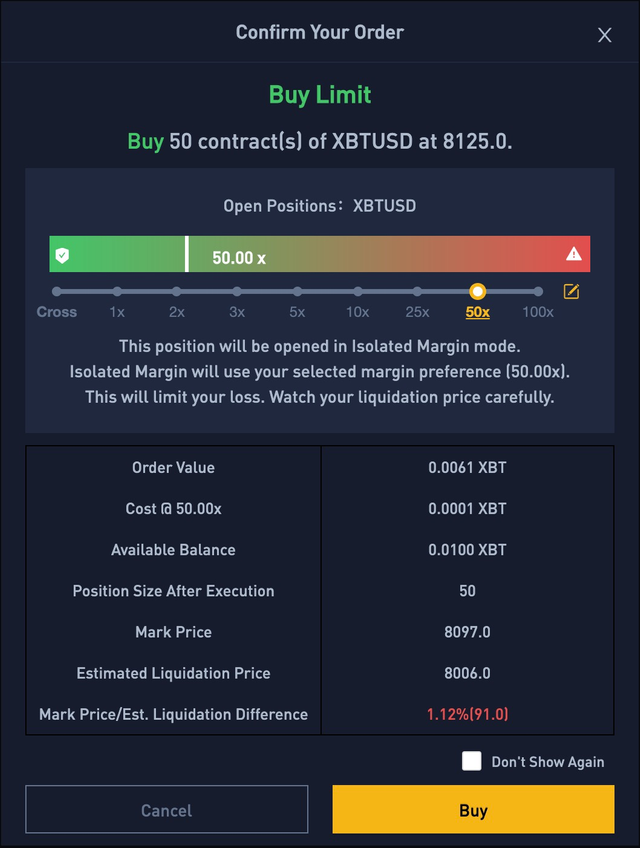Set leverage slider to Cross

[57, 292]
